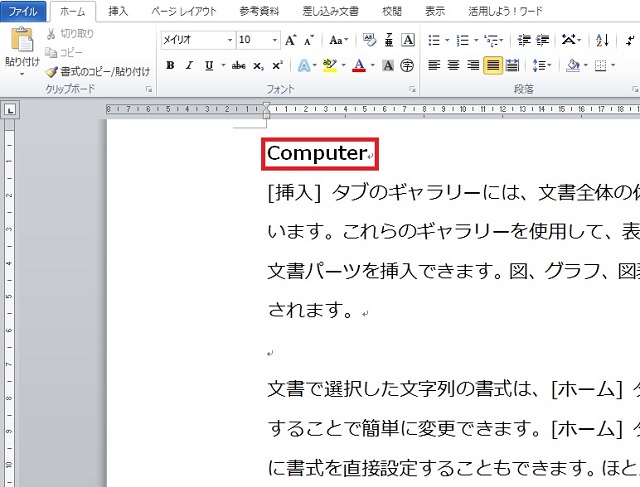Toggle Underline formatting

209,65
